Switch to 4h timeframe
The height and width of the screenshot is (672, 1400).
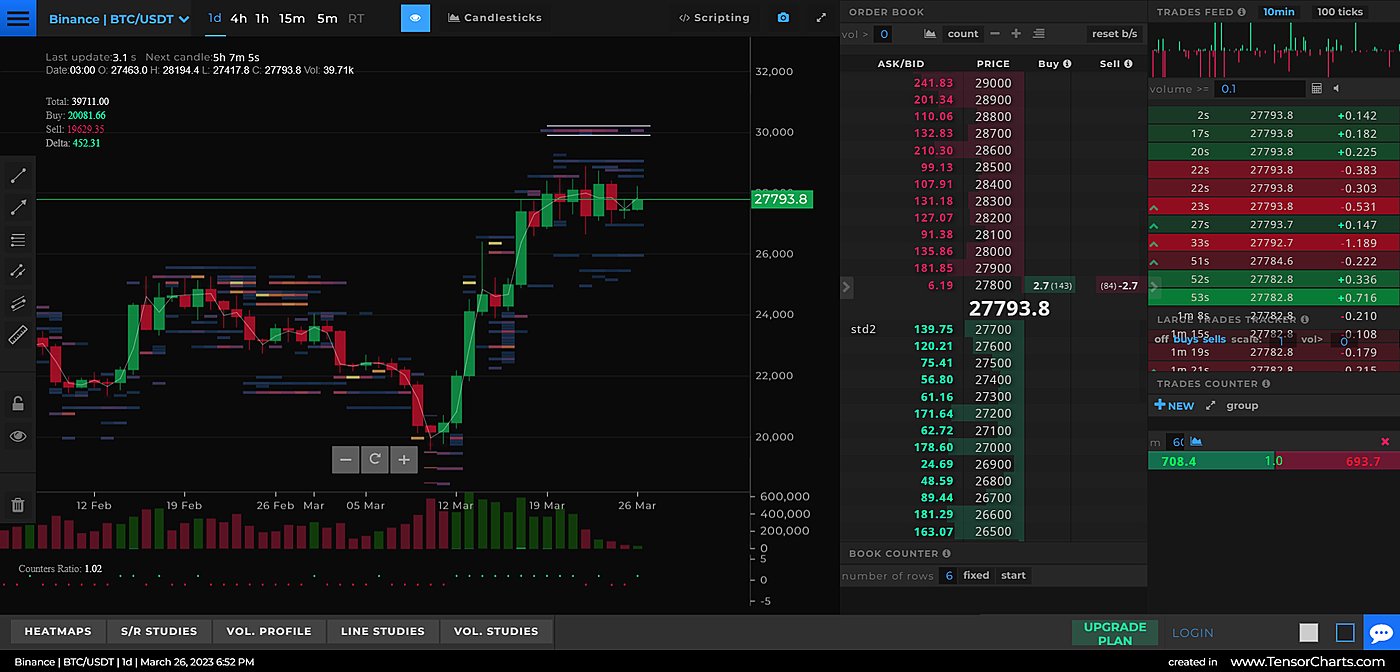(238, 18)
